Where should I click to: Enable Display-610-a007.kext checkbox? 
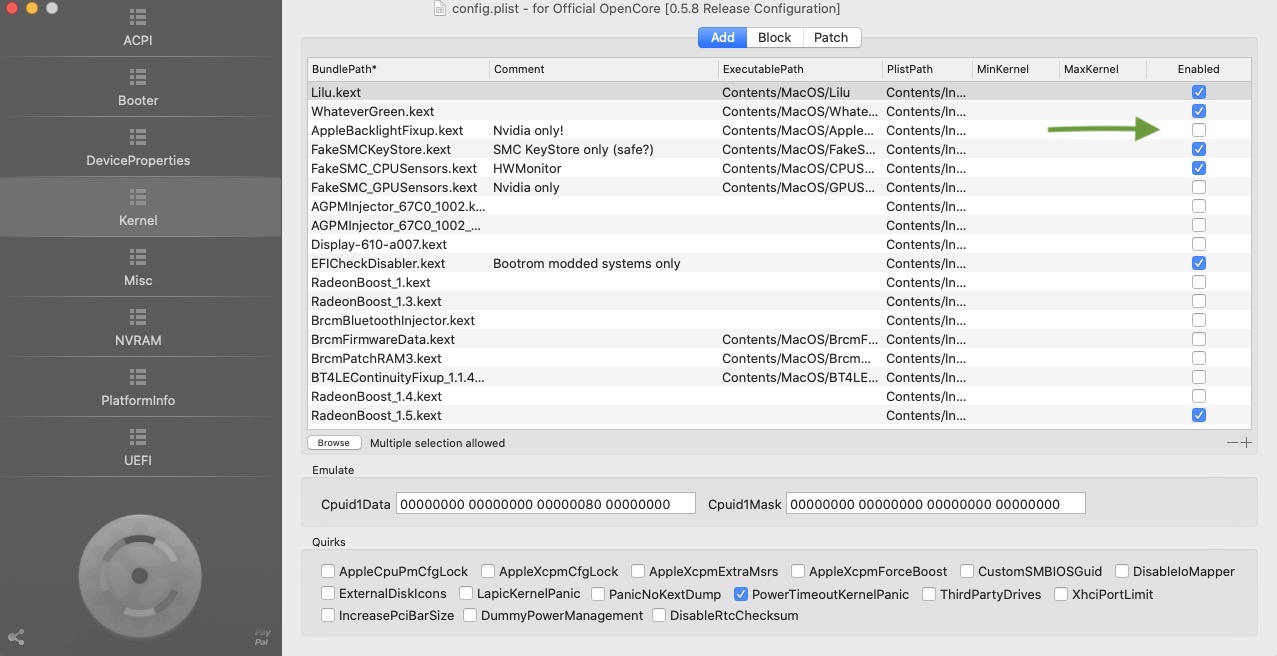(1199, 244)
